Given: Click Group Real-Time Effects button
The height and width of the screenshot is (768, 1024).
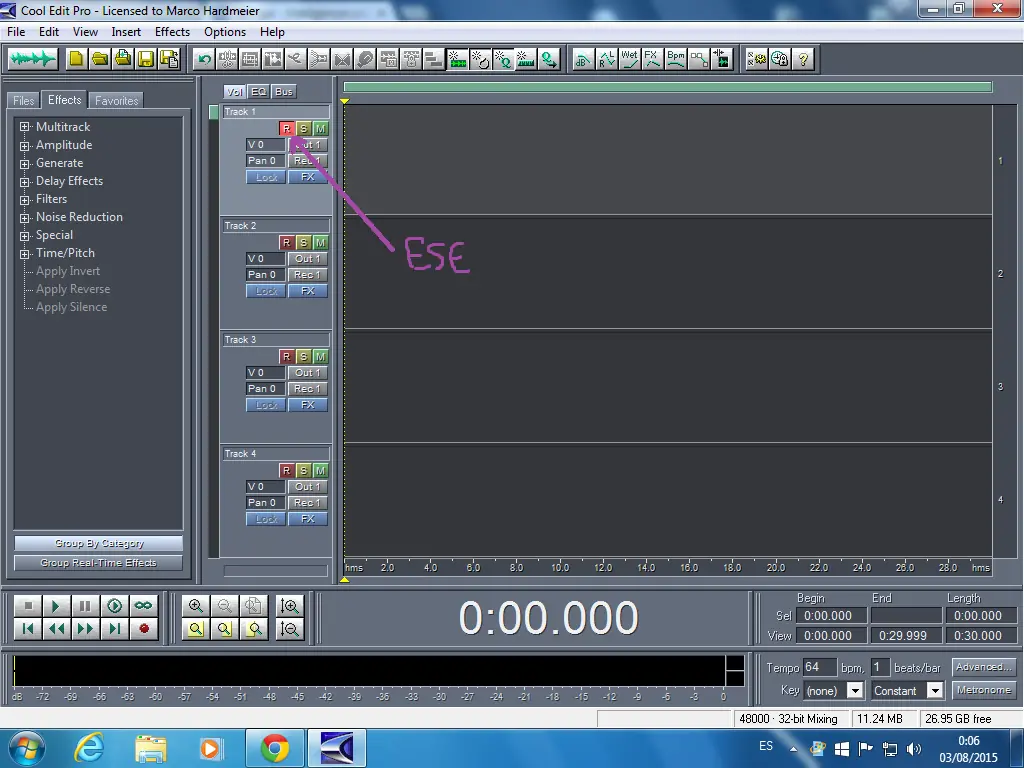Looking at the screenshot, I should pyautogui.click(x=99, y=563).
